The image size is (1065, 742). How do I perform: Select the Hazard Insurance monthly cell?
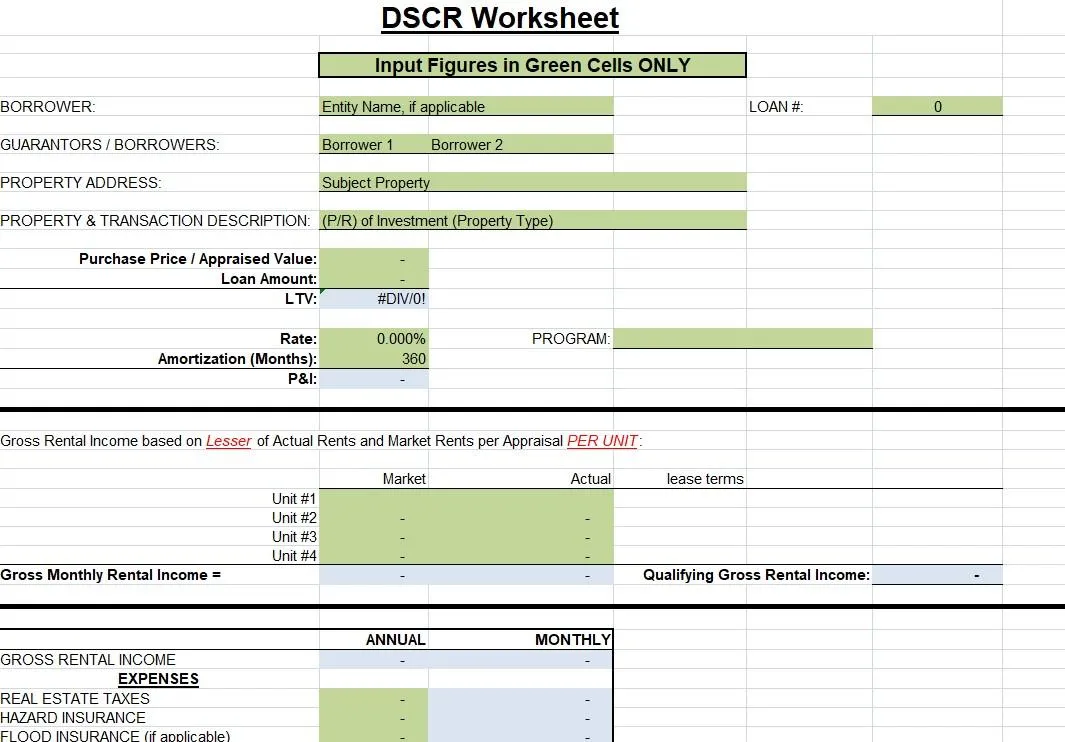[x=521, y=718]
